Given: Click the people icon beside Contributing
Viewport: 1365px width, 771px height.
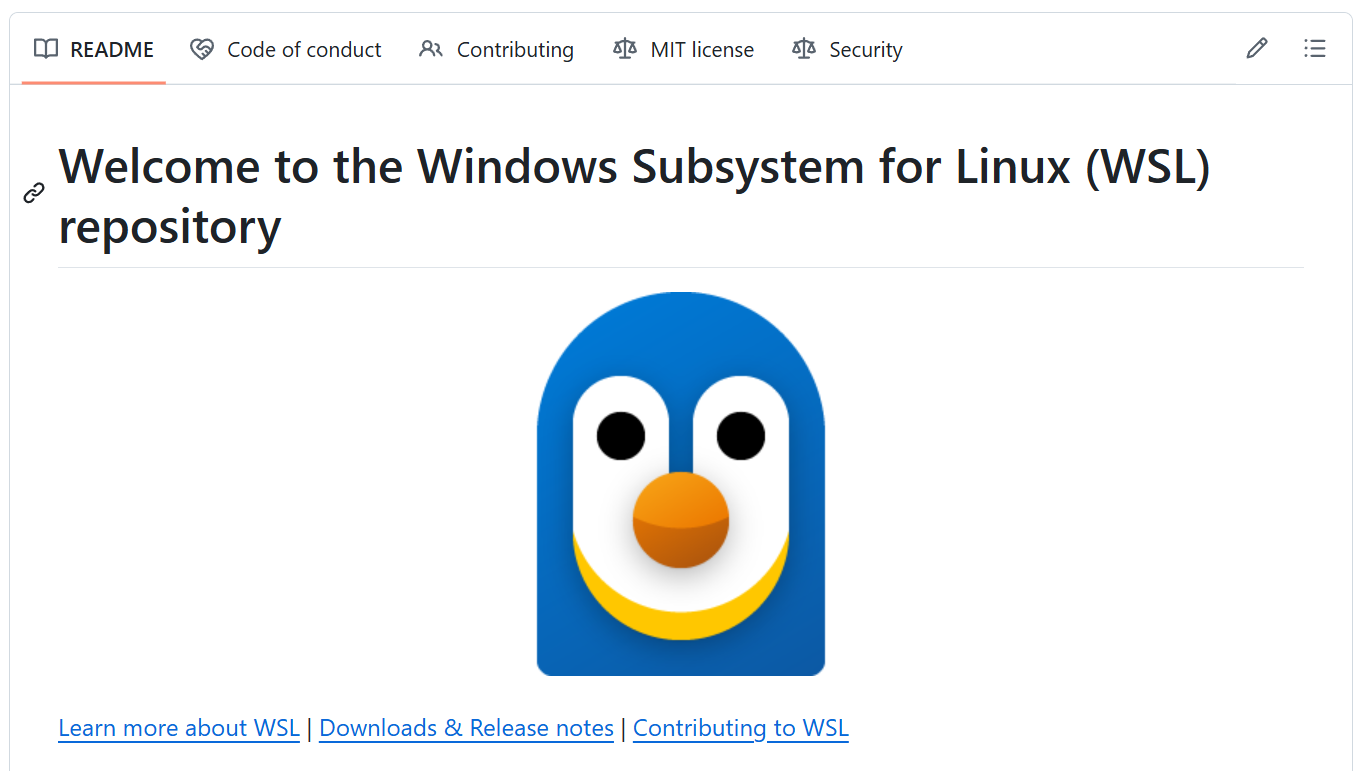Looking at the screenshot, I should tap(431, 49).
